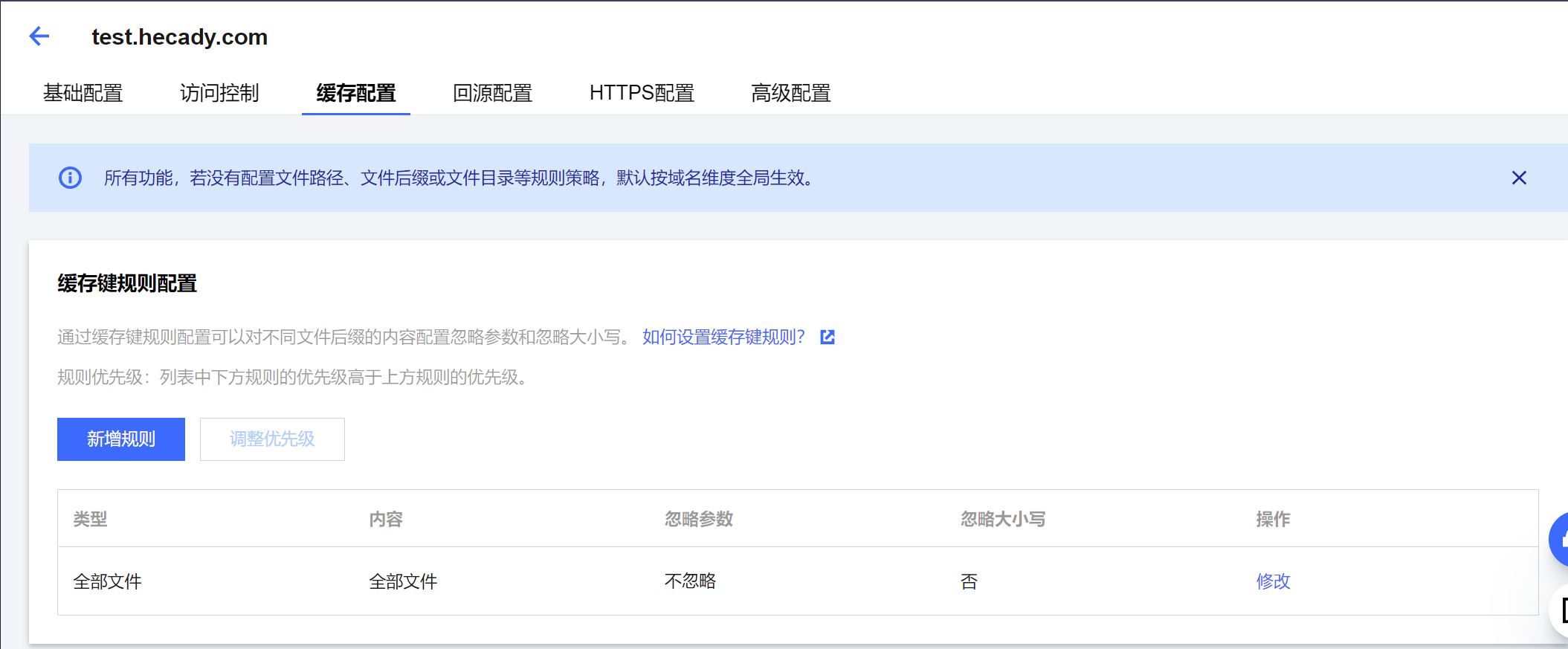This screenshot has width=1568, height=649.
Task: Click 修改 in the 全部文件 rule row
Action: (1273, 581)
